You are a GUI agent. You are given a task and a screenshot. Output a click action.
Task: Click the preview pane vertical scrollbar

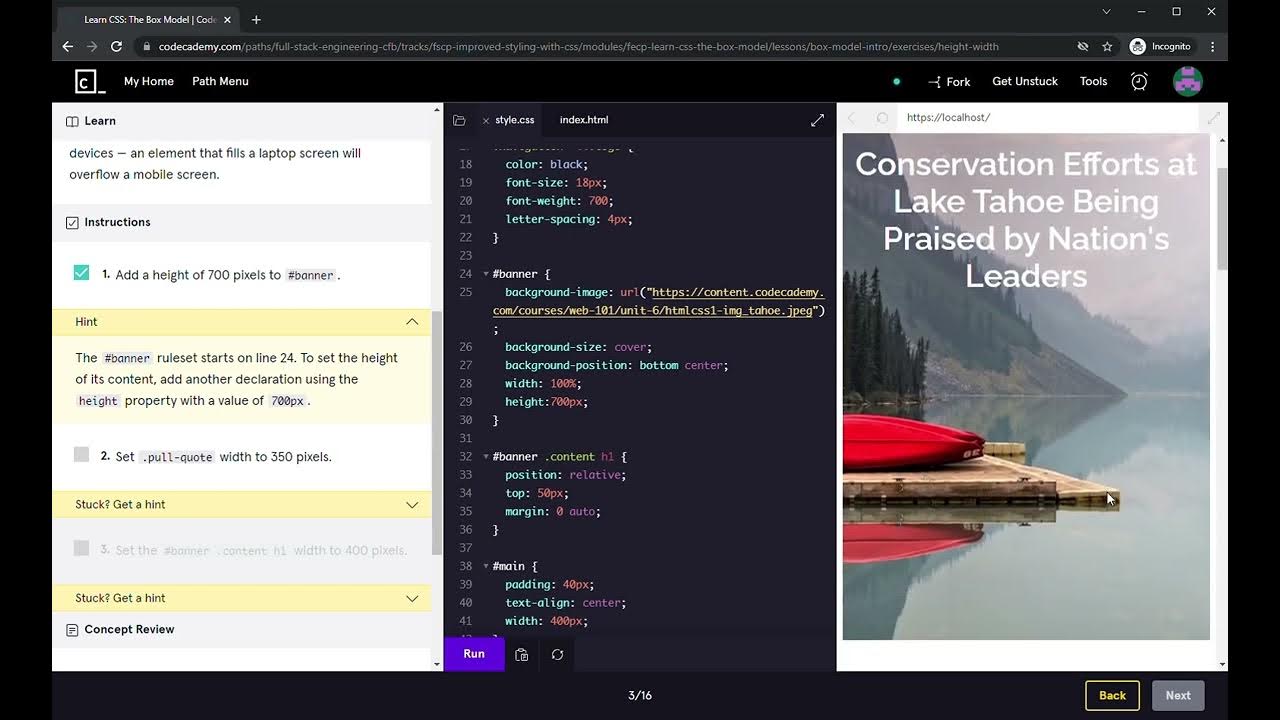1222,218
